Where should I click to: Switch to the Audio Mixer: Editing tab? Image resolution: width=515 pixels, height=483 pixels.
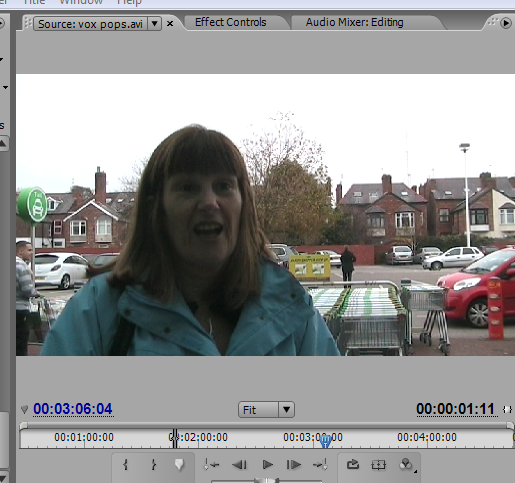coord(355,22)
